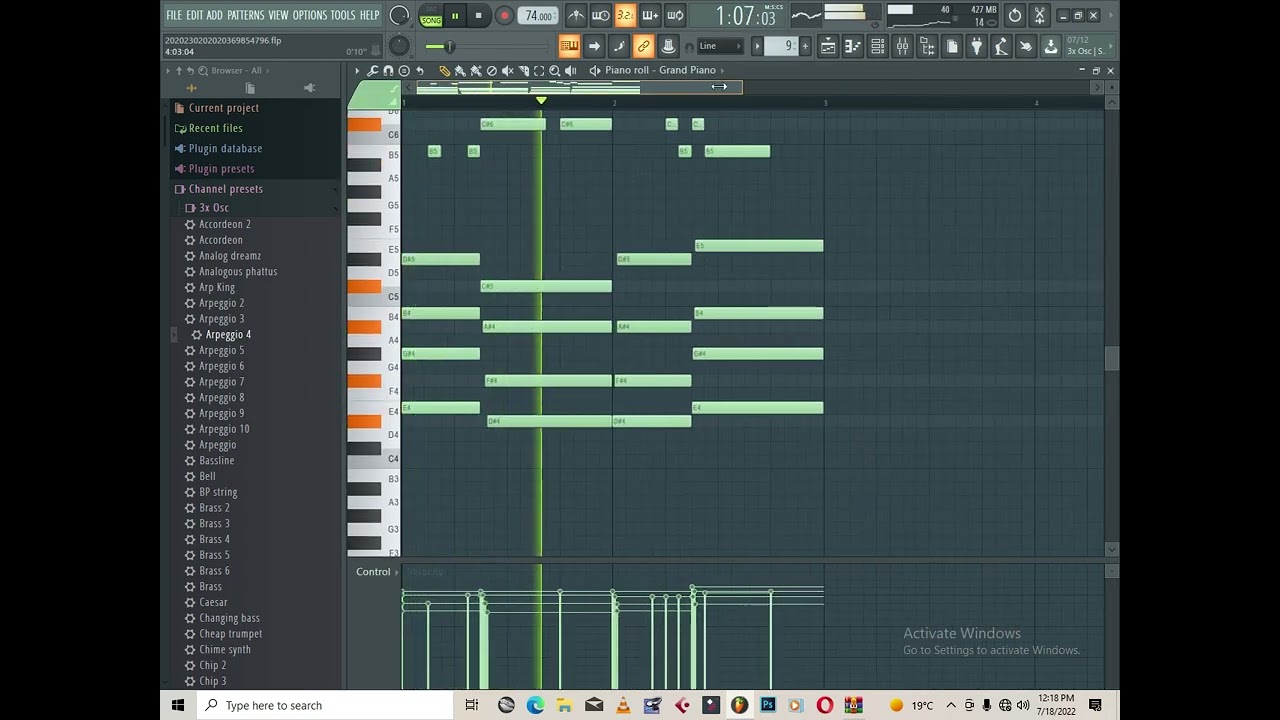Toggle countdown before recording (3.2.1)
1280x720 pixels.
tap(625, 15)
